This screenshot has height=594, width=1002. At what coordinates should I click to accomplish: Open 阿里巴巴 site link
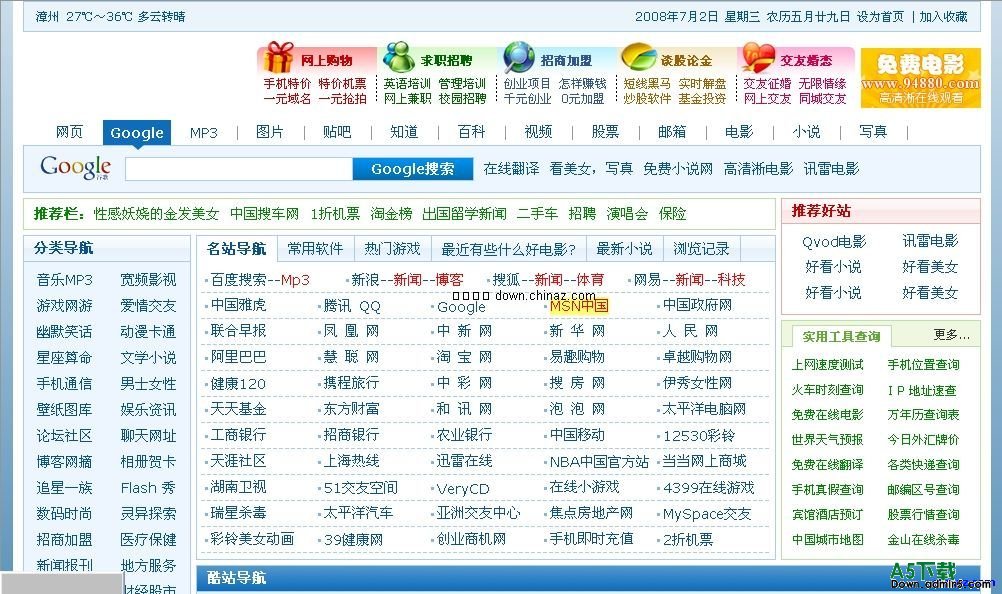click(238, 357)
